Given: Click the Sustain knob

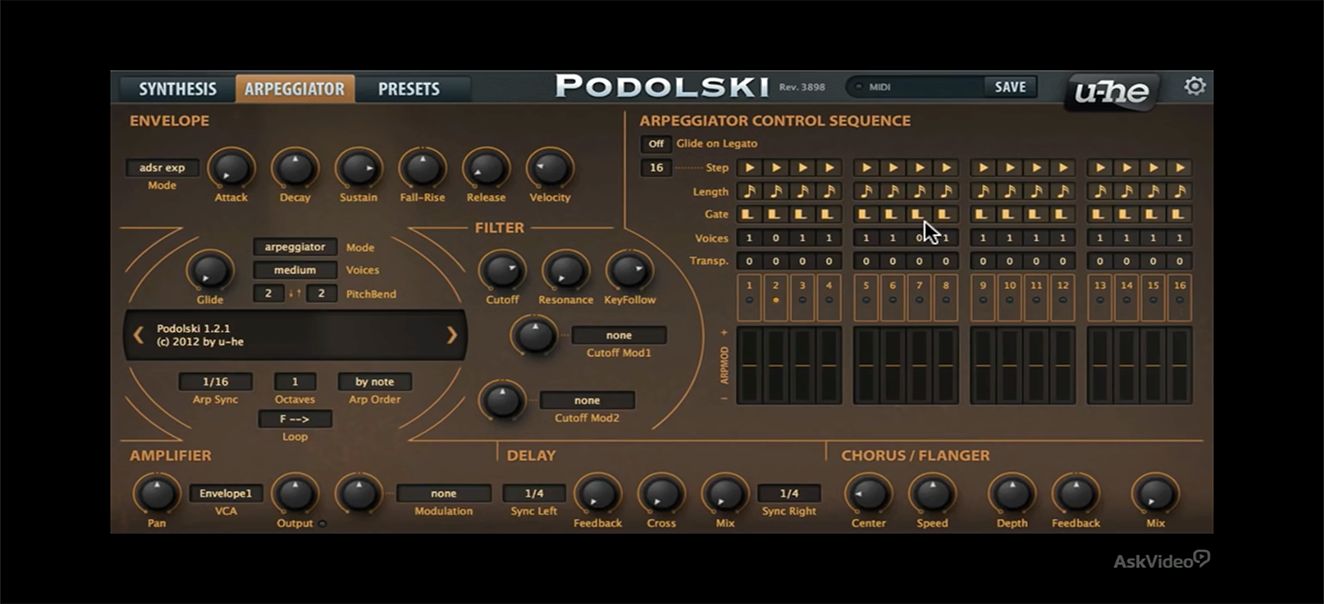Looking at the screenshot, I should [x=359, y=168].
